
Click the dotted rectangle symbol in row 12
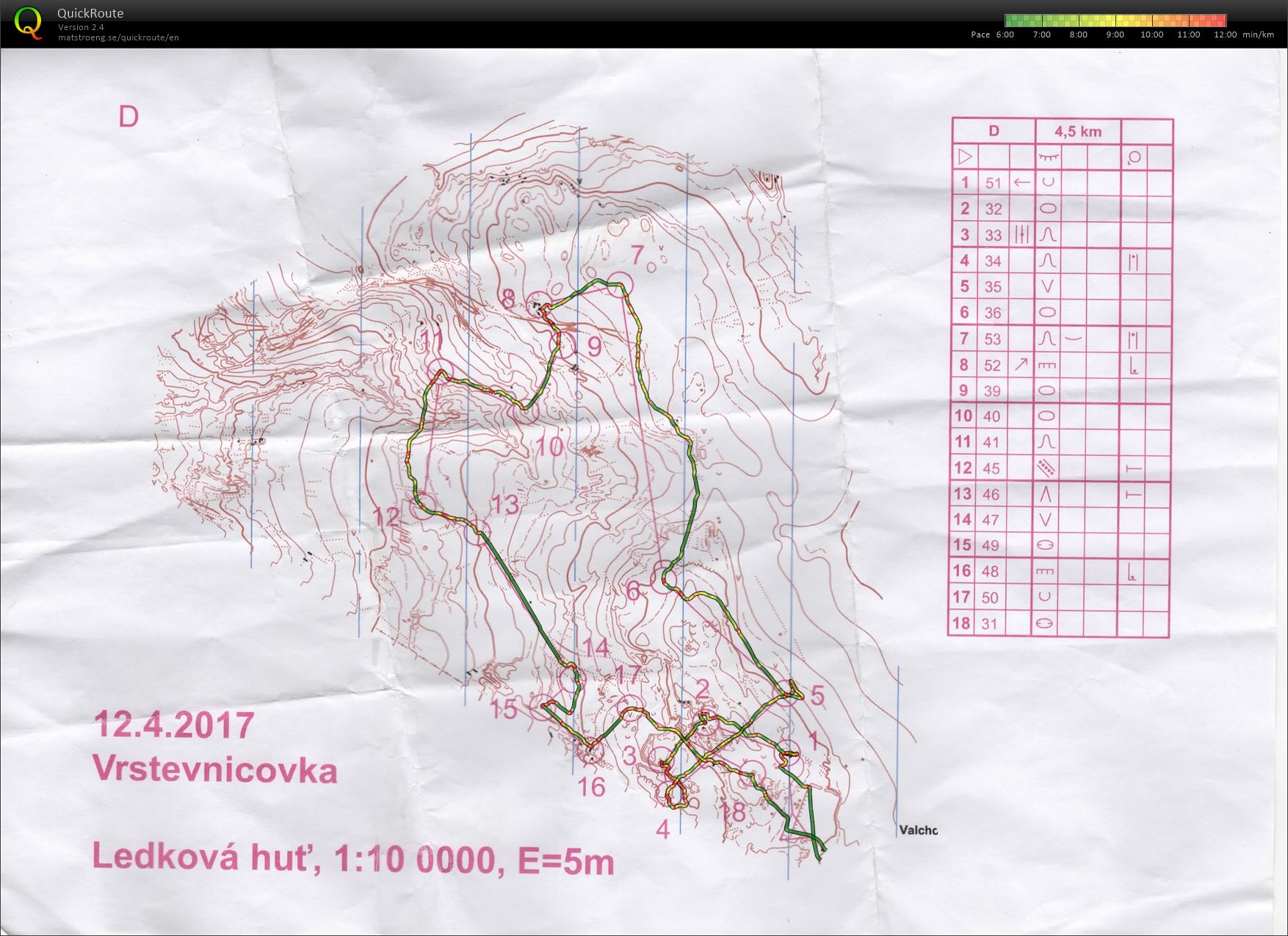tap(1046, 467)
